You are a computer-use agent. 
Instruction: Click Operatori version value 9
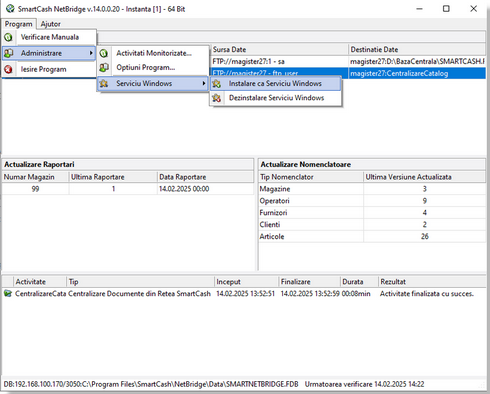[425, 201]
